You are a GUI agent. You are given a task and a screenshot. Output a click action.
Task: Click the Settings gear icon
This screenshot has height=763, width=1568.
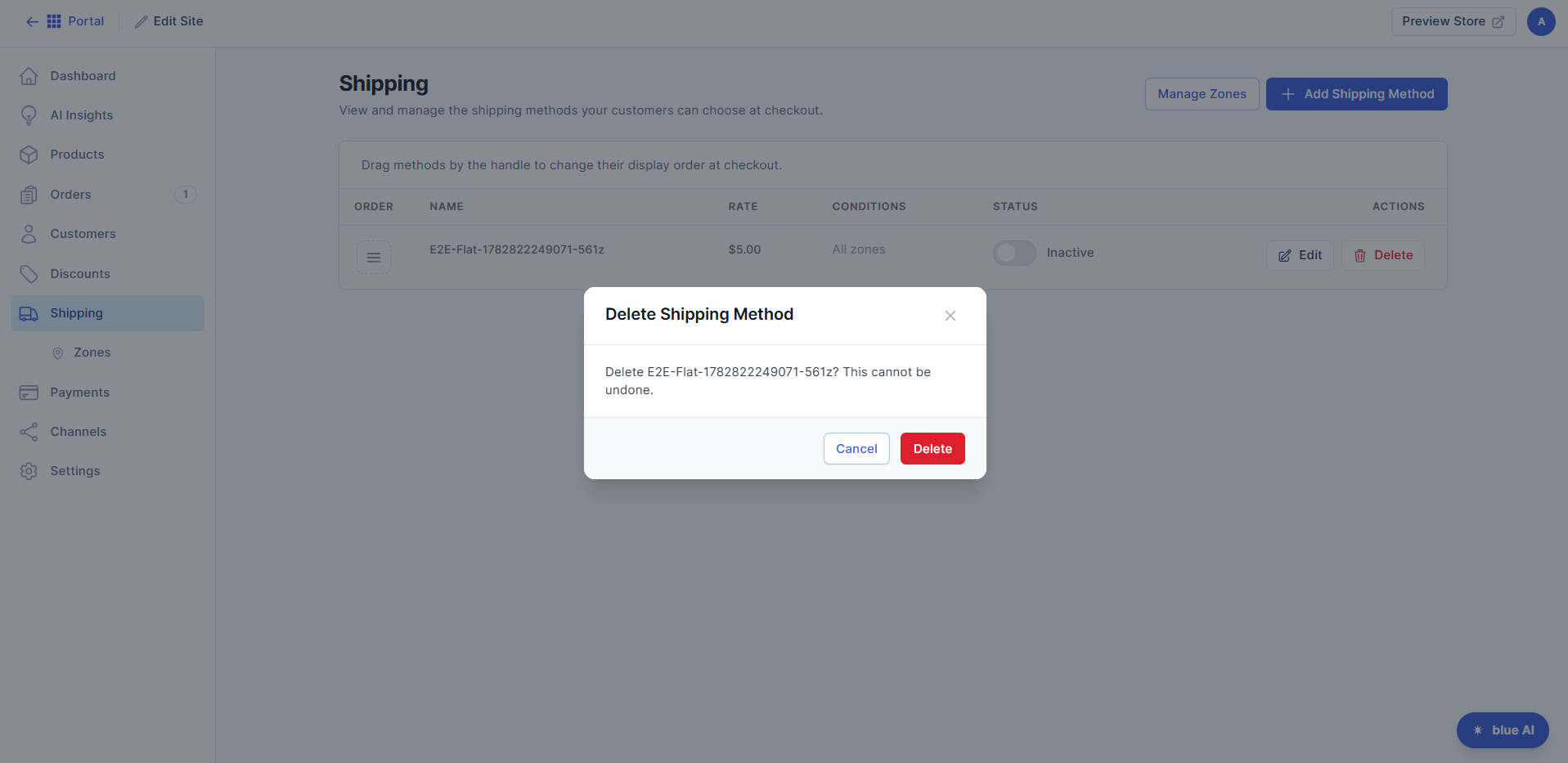[x=29, y=471]
